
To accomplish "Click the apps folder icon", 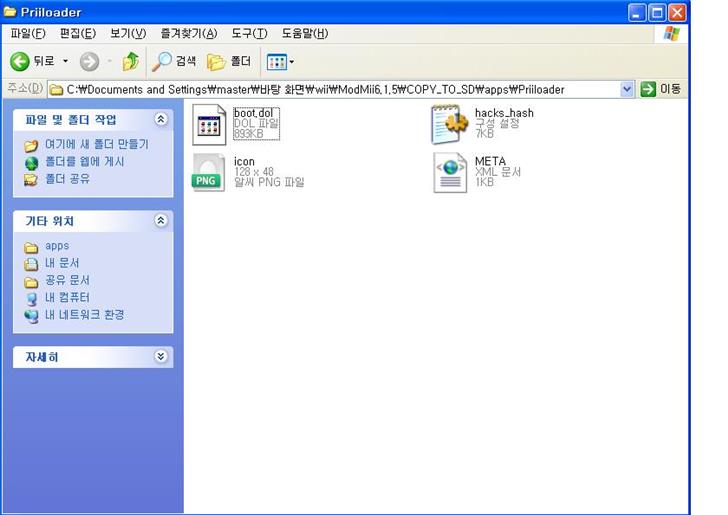I will [x=31, y=248].
